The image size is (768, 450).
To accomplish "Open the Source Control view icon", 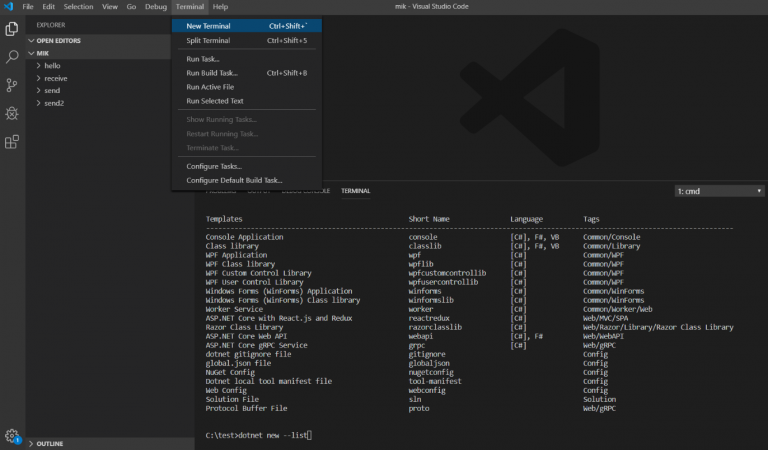I will coord(12,85).
